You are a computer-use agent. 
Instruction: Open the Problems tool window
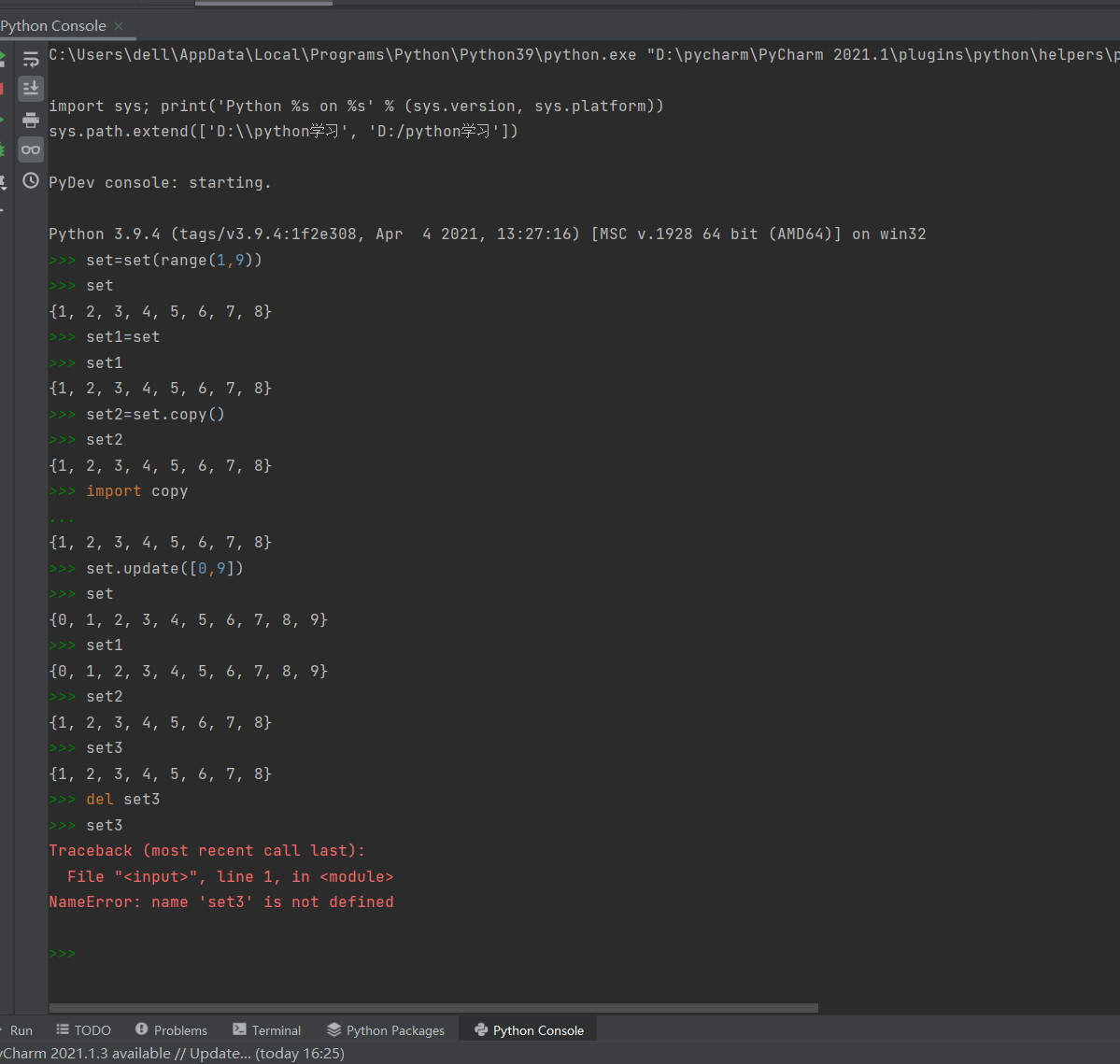[171, 1030]
